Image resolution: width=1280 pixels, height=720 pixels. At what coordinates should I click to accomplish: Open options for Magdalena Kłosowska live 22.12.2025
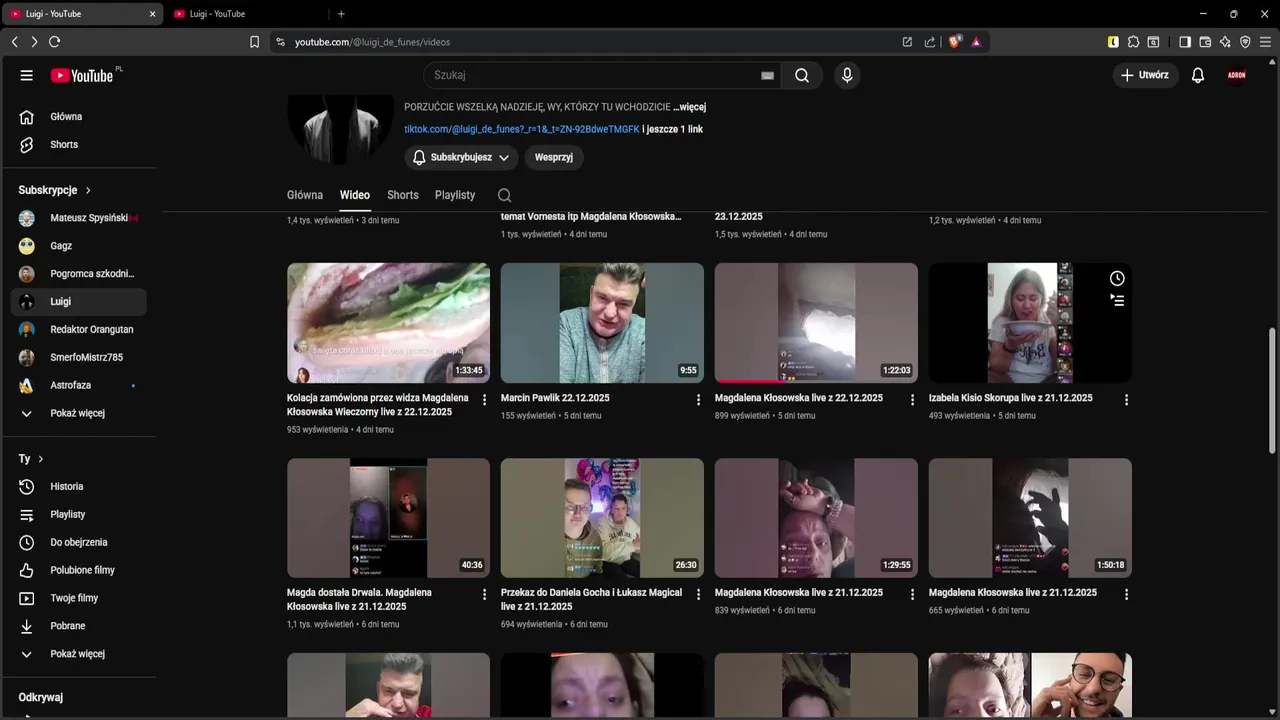[912, 399]
